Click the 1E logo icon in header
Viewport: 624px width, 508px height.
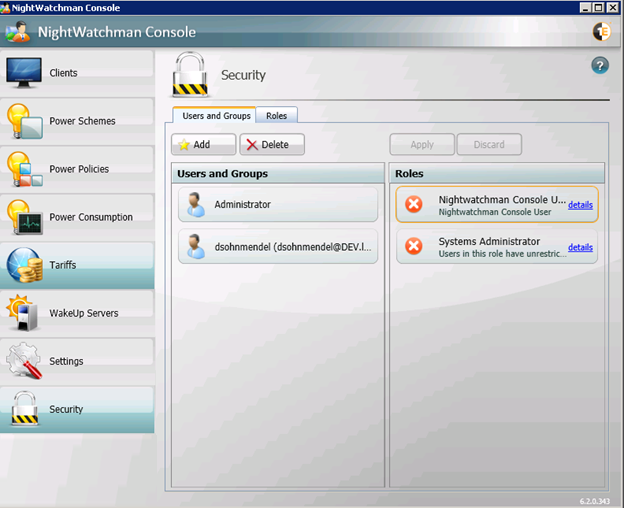(602, 31)
